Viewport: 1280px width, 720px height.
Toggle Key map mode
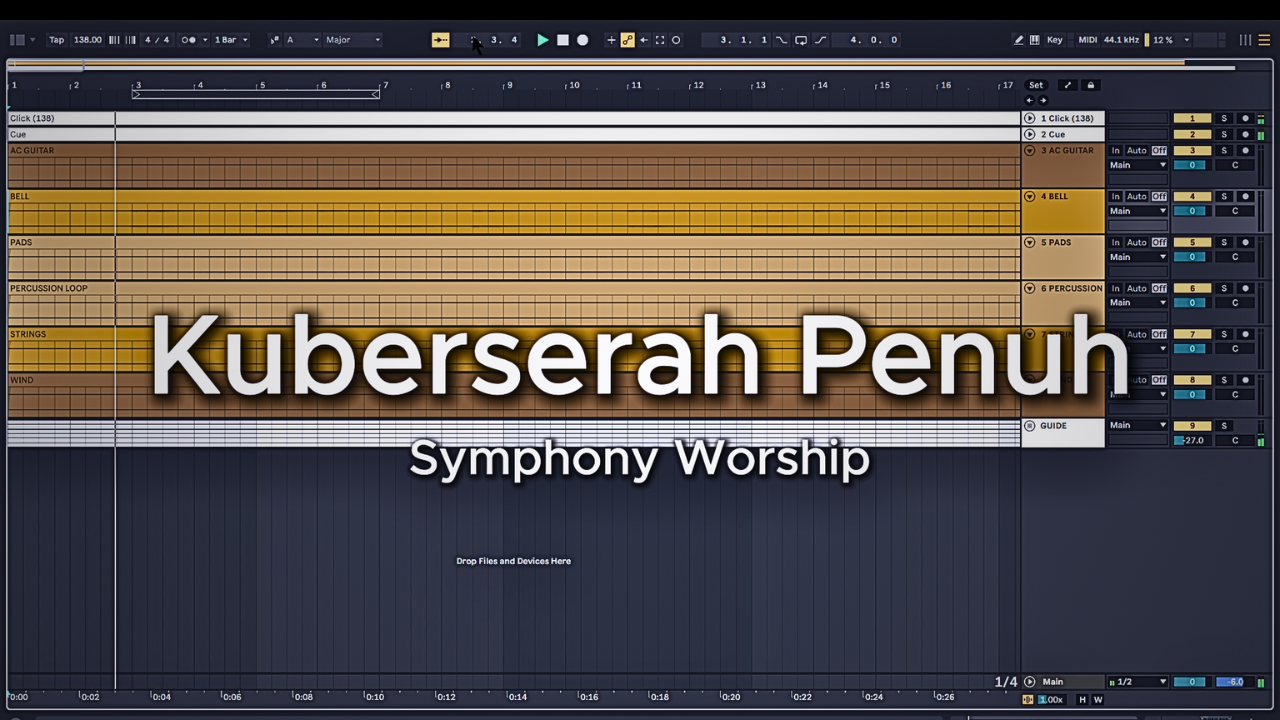[1055, 40]
